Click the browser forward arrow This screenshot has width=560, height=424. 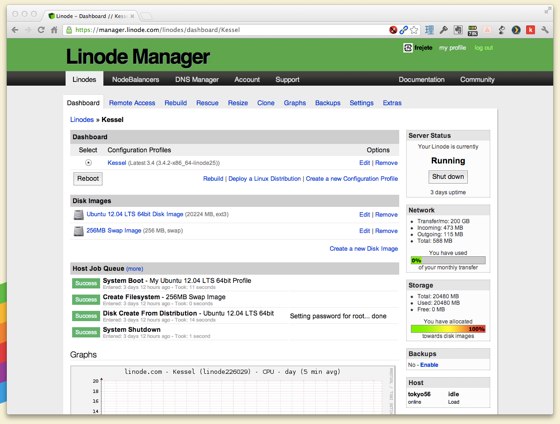28,30
